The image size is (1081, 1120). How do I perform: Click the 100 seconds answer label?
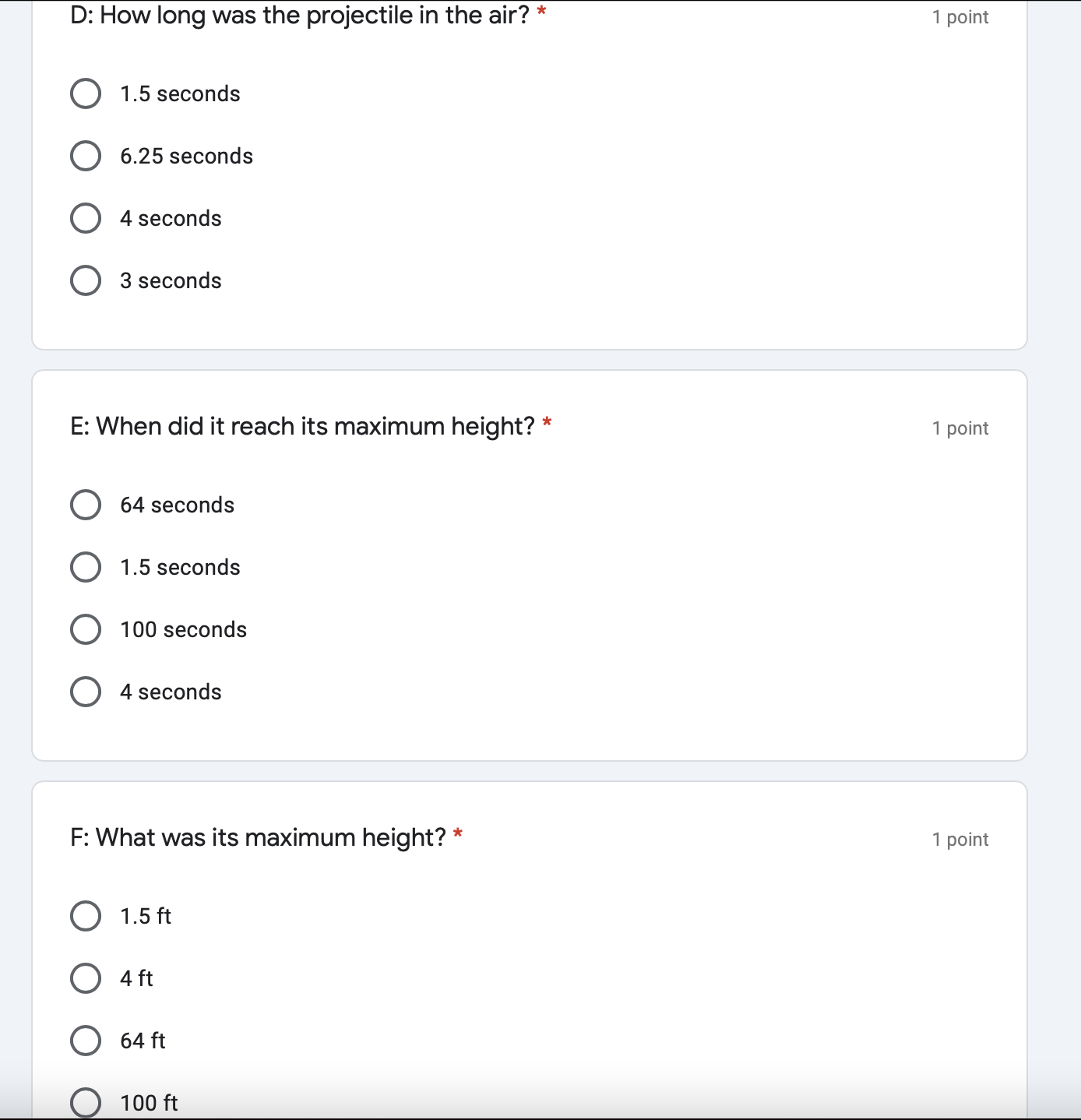point(183,630)
